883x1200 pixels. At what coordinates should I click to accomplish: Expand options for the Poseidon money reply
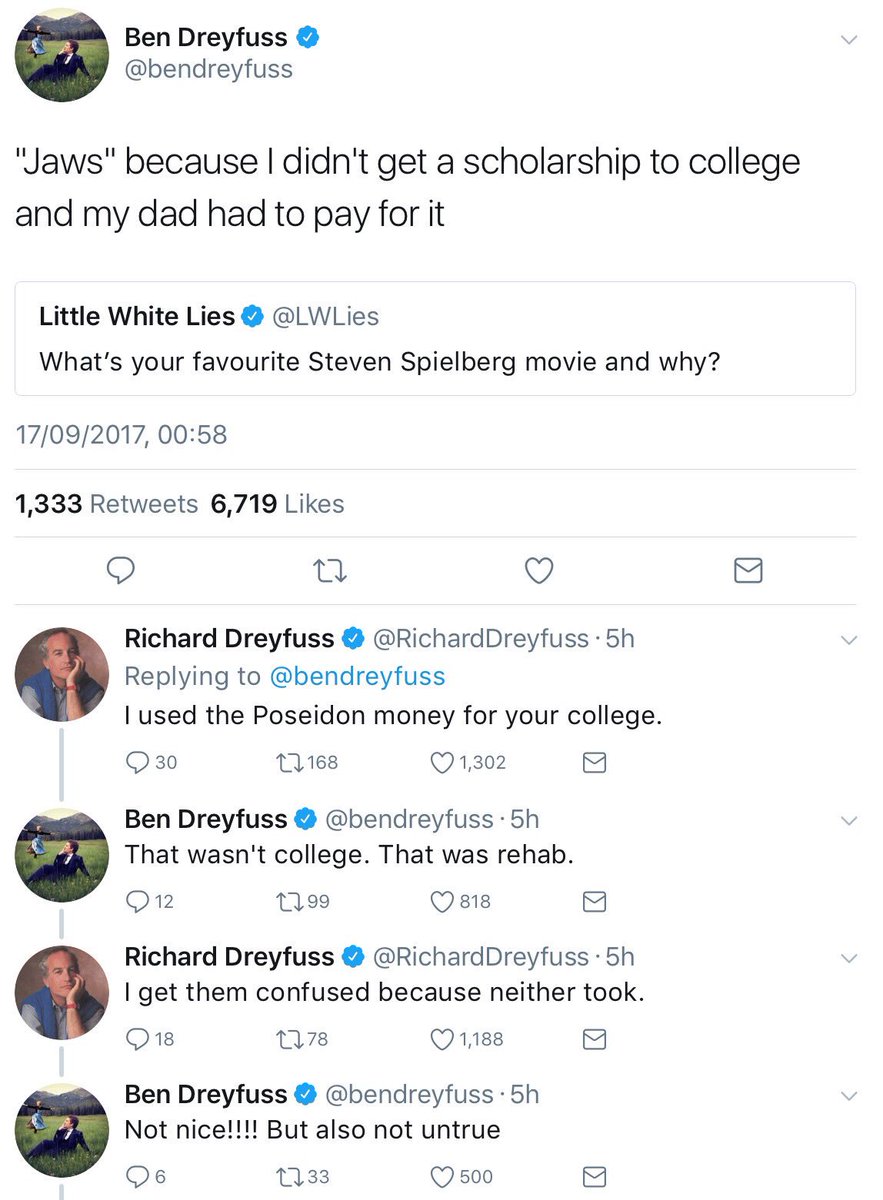pyautogui.click(x=849, y=640)
